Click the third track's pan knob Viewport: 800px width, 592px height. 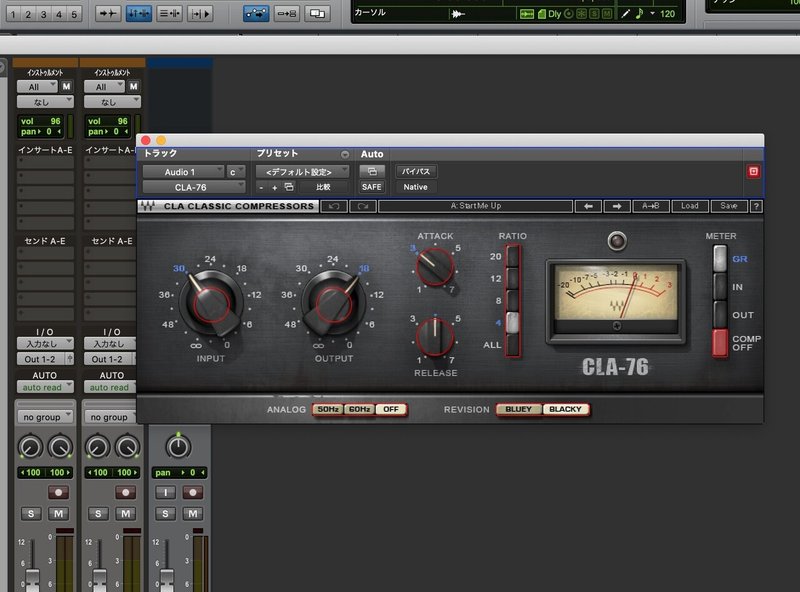[178, 447]
